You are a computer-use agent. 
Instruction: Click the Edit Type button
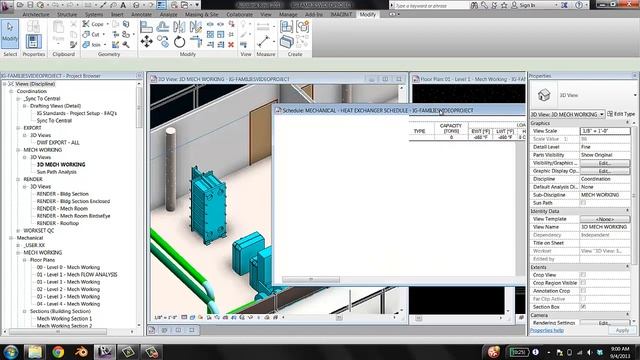(621, 114)
